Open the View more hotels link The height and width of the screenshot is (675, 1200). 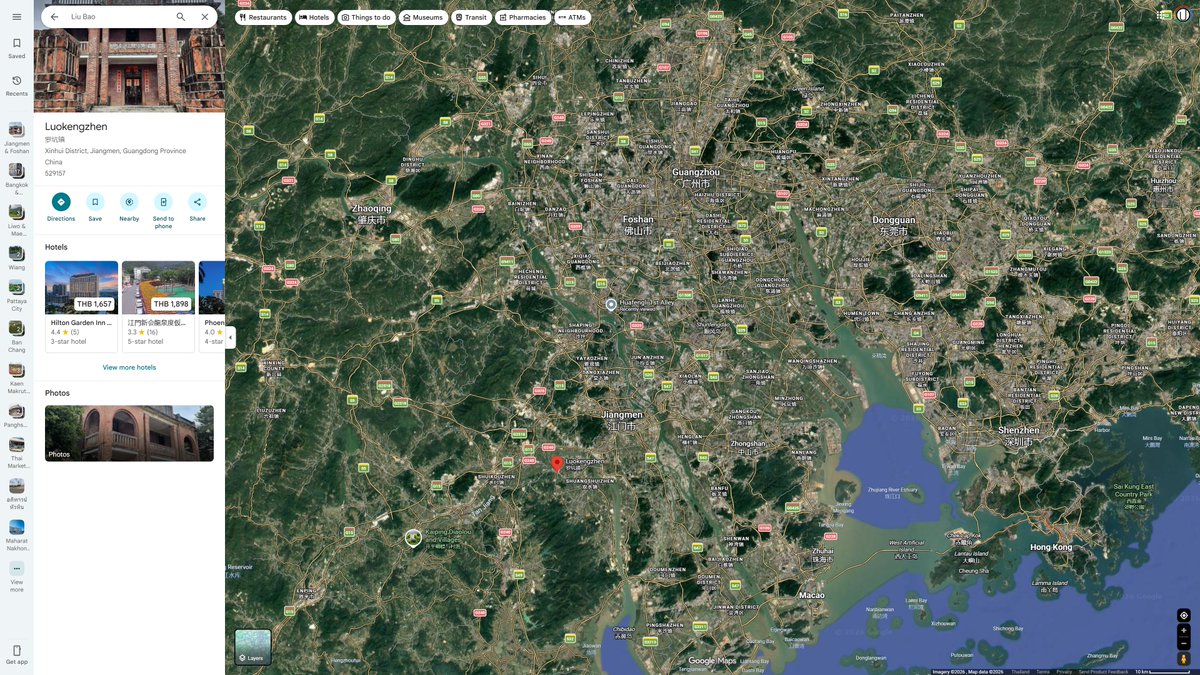(128, 367)
